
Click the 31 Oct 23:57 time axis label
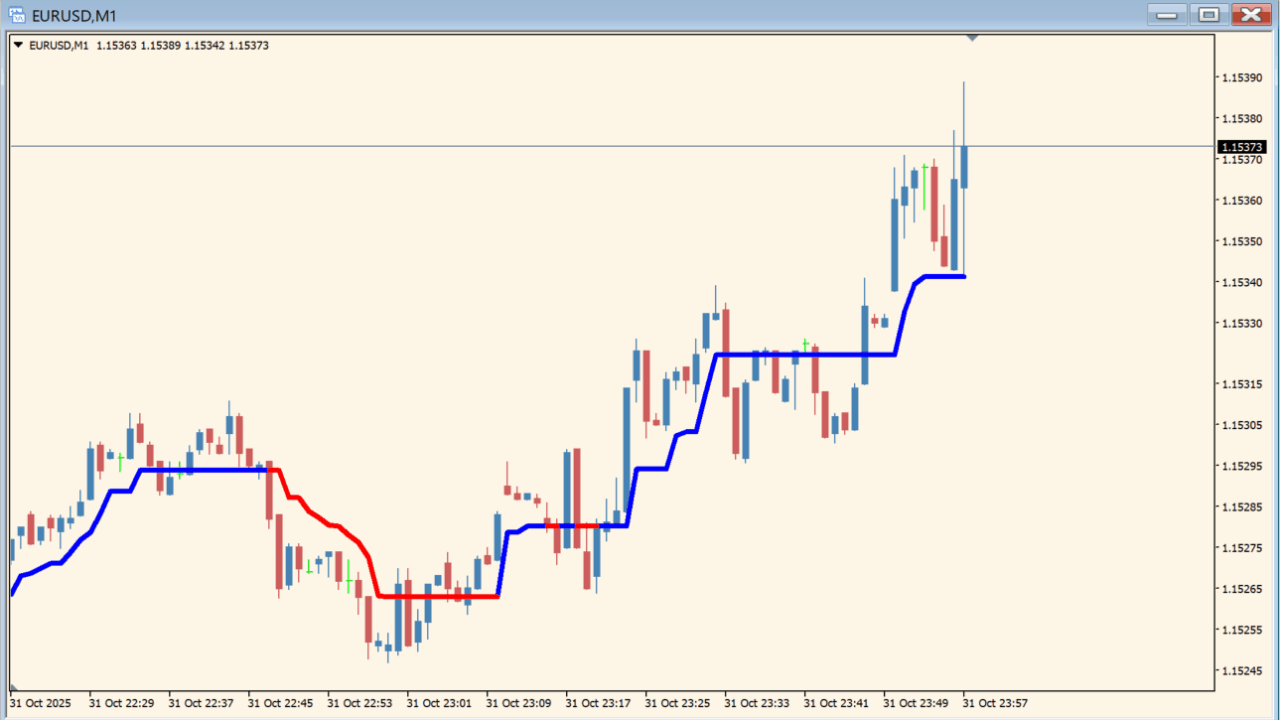pyautogui.click(x=994, y=703)
